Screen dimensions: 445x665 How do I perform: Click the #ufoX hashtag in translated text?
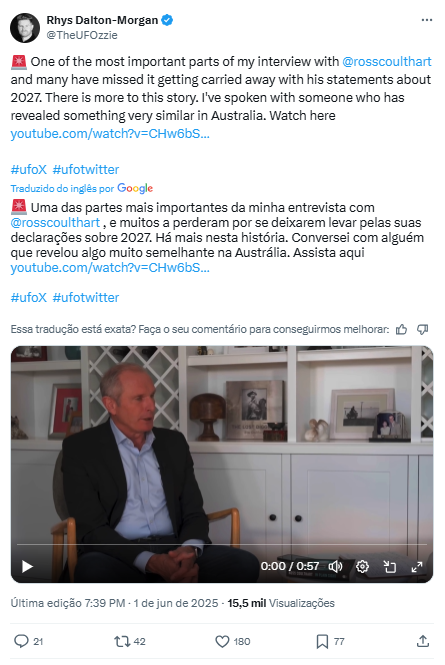point(28,297)
